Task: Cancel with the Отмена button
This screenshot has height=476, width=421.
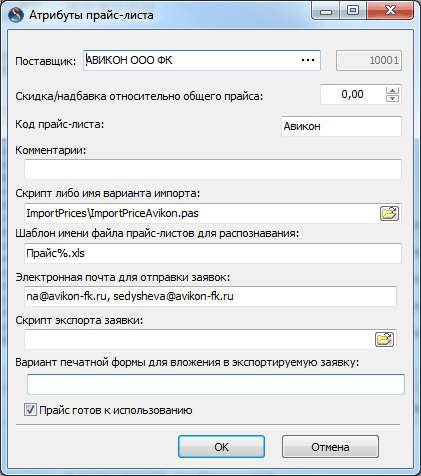Action: coord(330,447)
